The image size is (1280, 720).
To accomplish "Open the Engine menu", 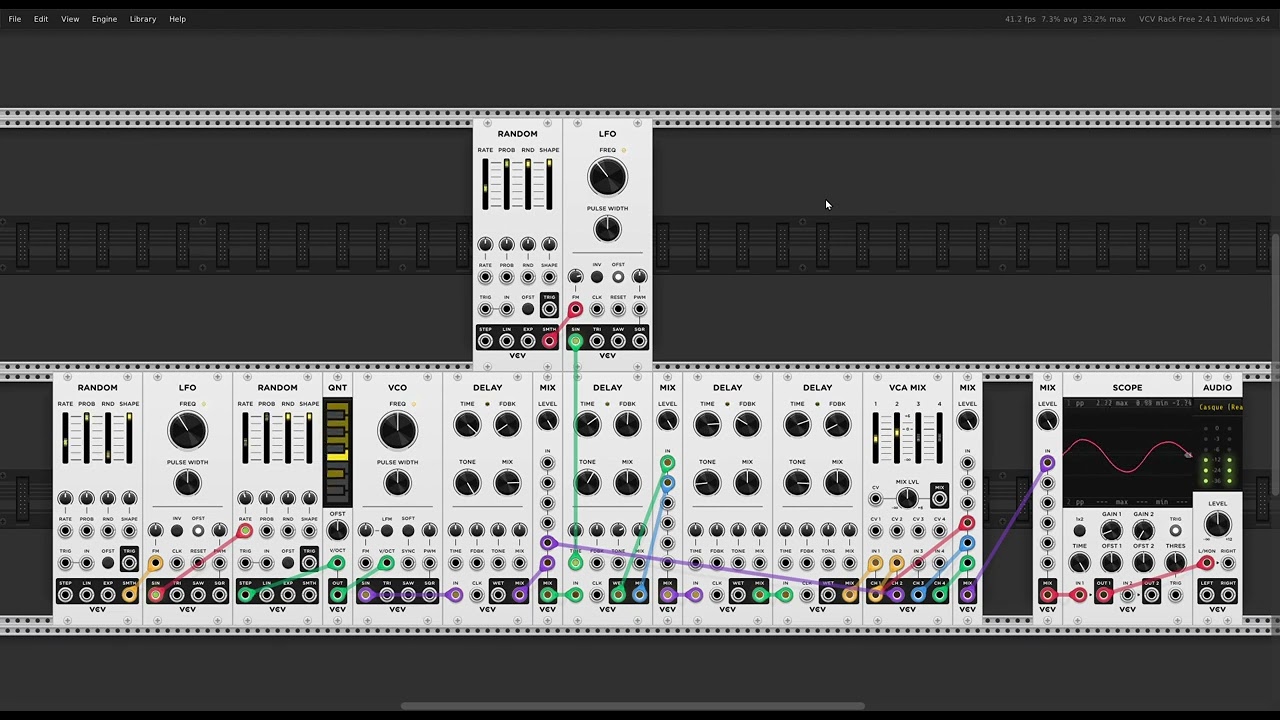I will click(104, 19).
